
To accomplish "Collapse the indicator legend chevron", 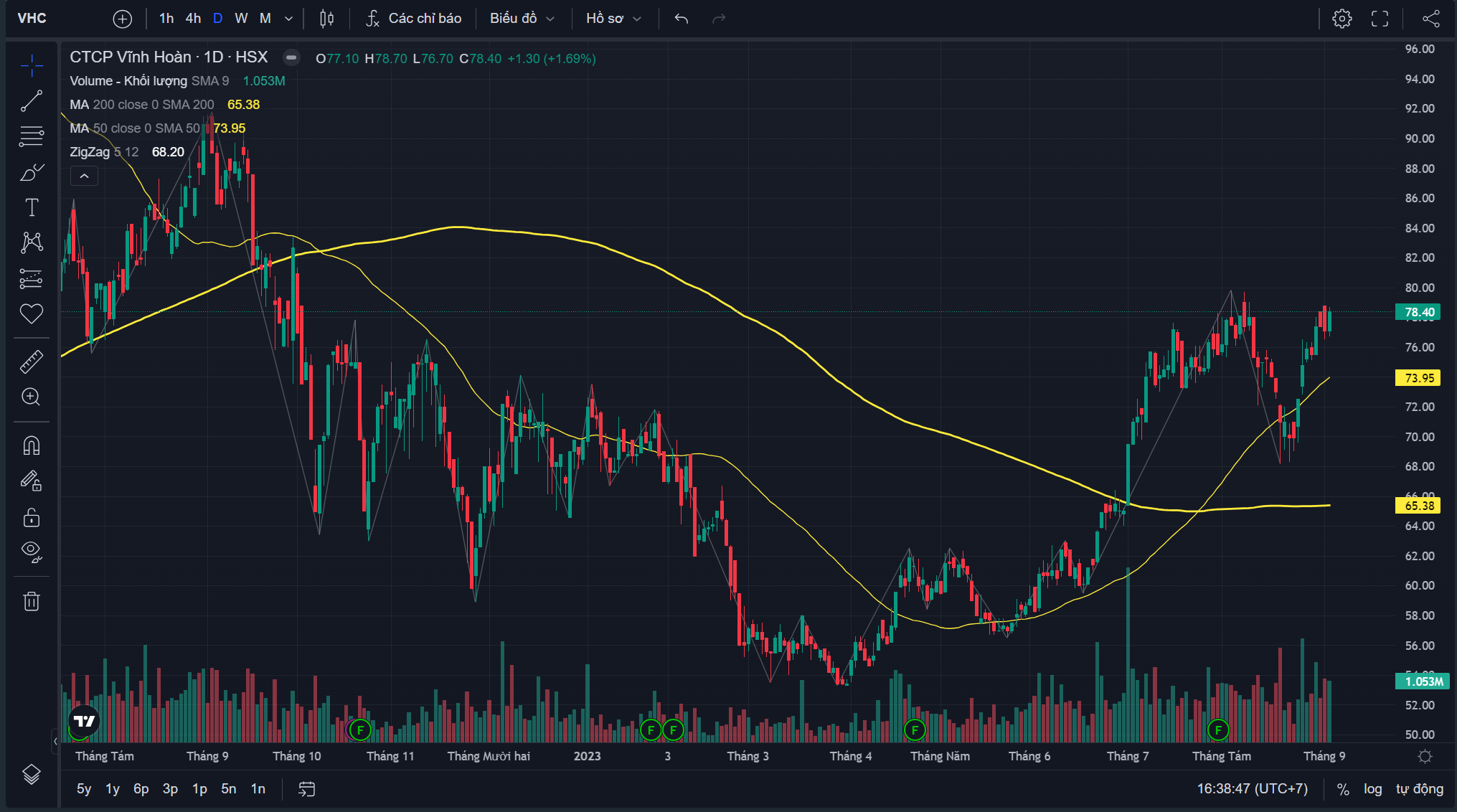I will pos(84,176).
